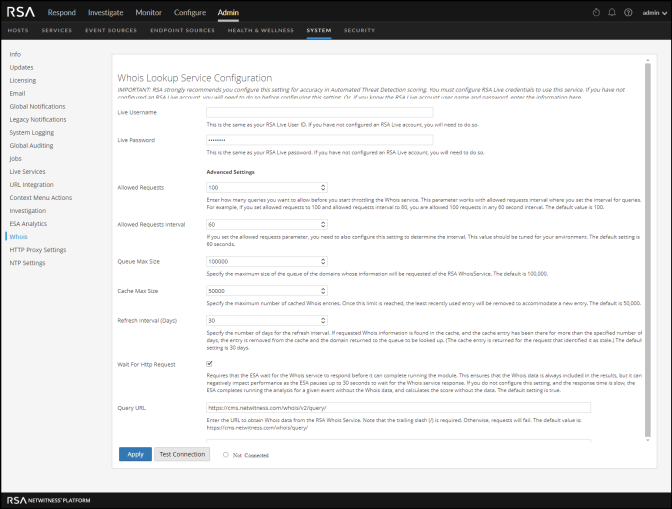
Task: Open Global Notifications in the sidebar
Action: [x=37, y=106]
